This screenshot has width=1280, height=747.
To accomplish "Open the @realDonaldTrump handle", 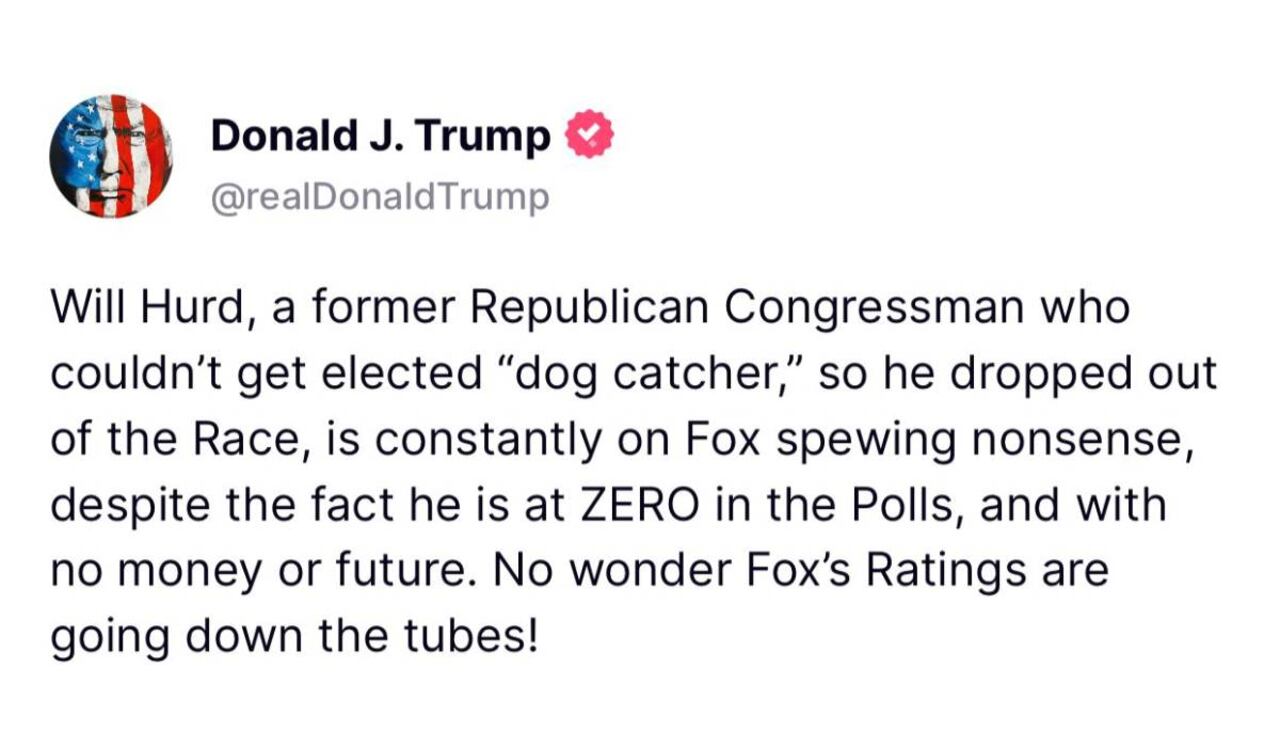I will tap(380, 197).
